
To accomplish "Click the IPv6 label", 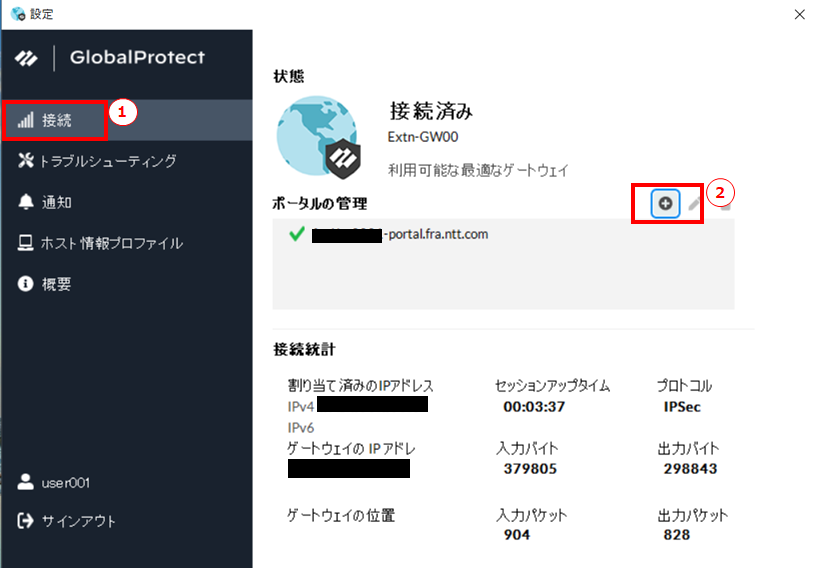I will [301, 428].
